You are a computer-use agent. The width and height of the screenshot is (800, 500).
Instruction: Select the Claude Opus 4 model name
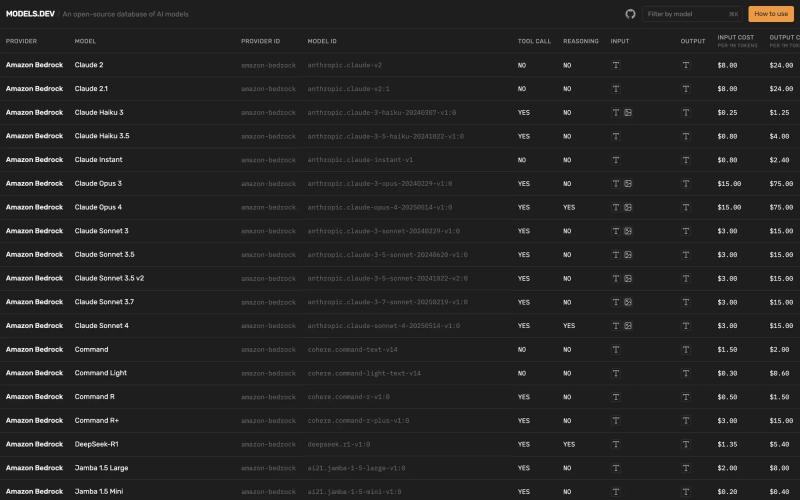(x=98, y=207)
